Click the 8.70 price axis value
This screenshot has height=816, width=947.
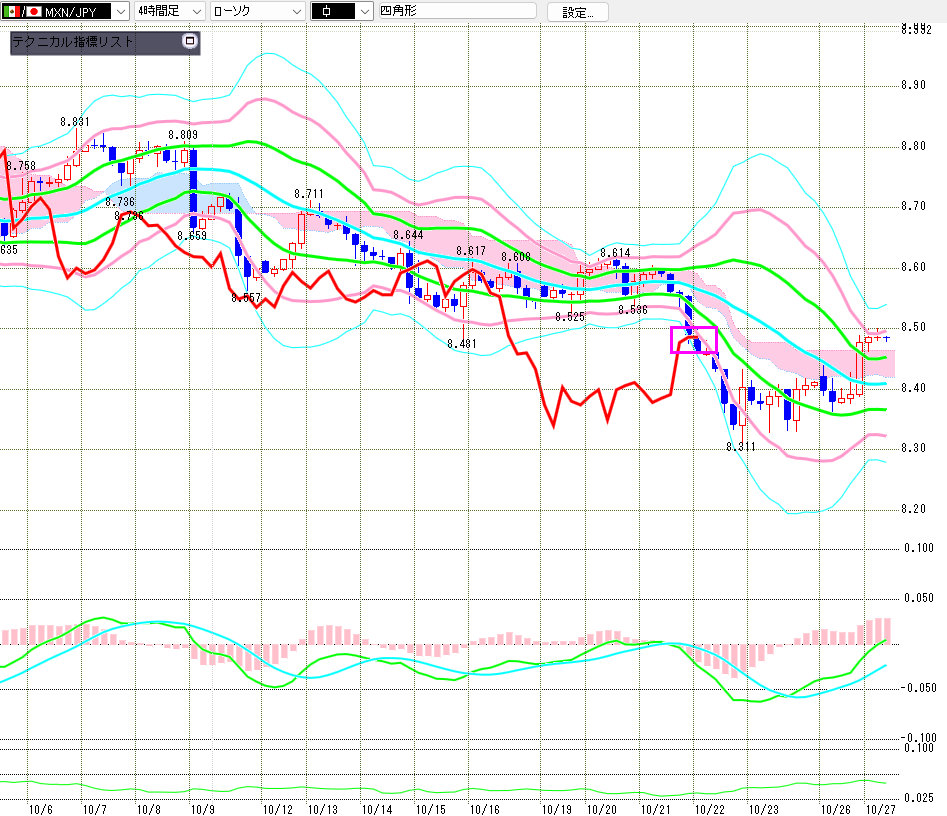pyautogui.click(x=913, y=206)
